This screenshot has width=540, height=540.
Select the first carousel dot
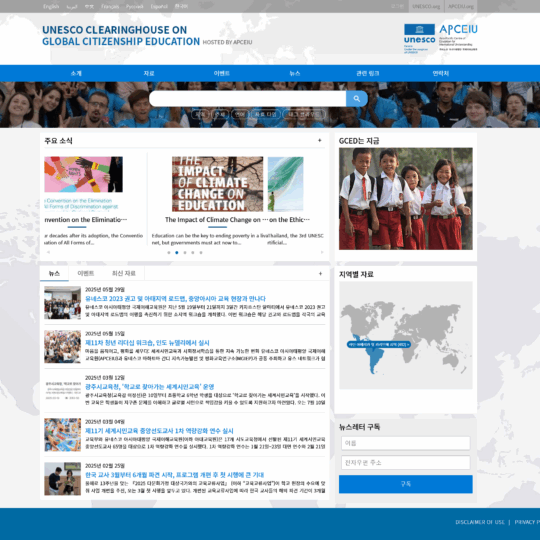tap(169, 252)
